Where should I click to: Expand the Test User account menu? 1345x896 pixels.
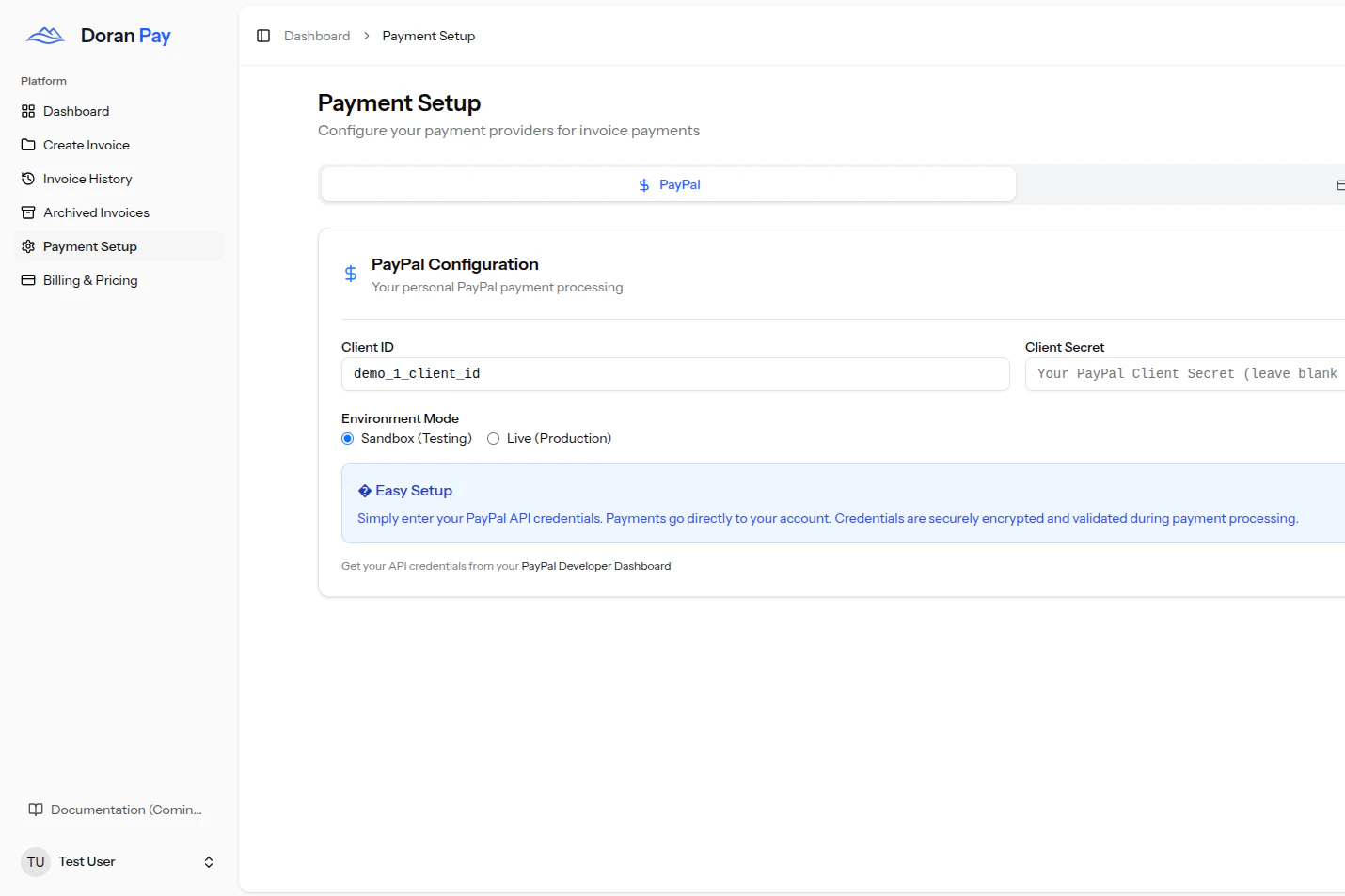coord(208,861)
